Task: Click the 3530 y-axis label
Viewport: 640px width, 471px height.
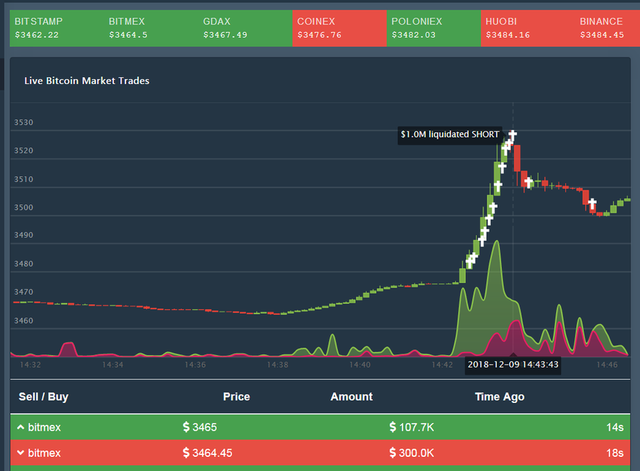Action: pos(24,122)
